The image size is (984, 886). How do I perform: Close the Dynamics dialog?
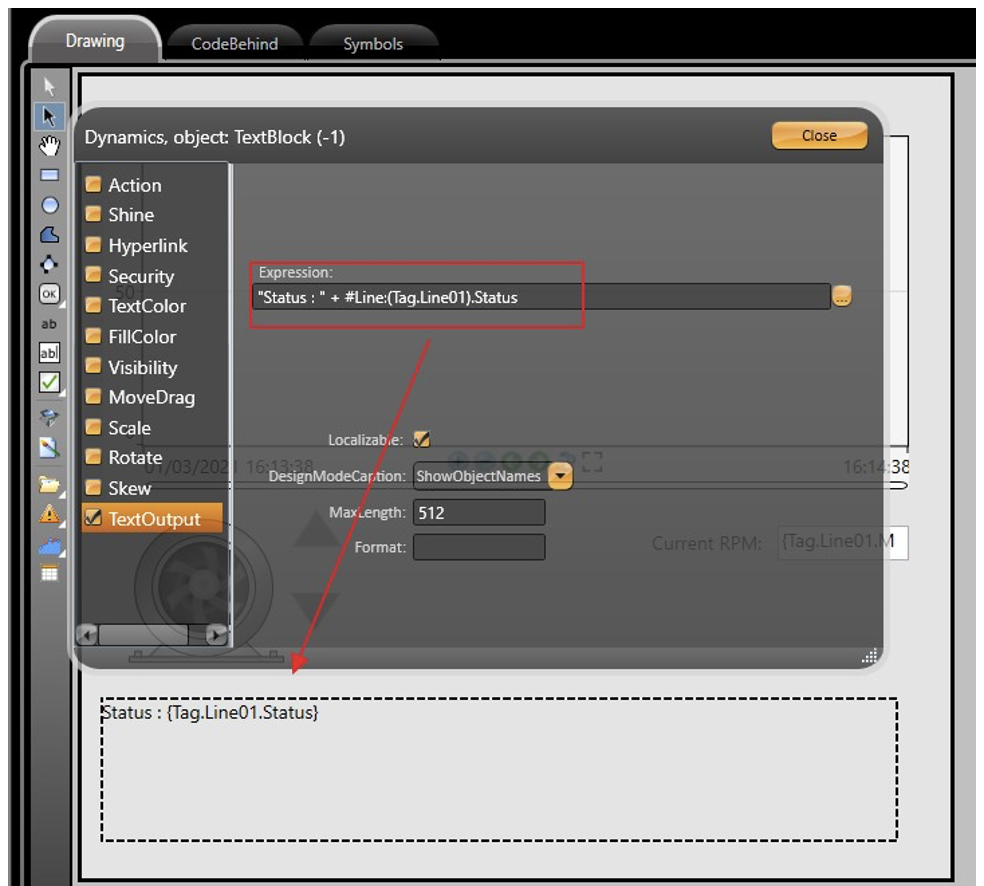[x=819, y=136]
